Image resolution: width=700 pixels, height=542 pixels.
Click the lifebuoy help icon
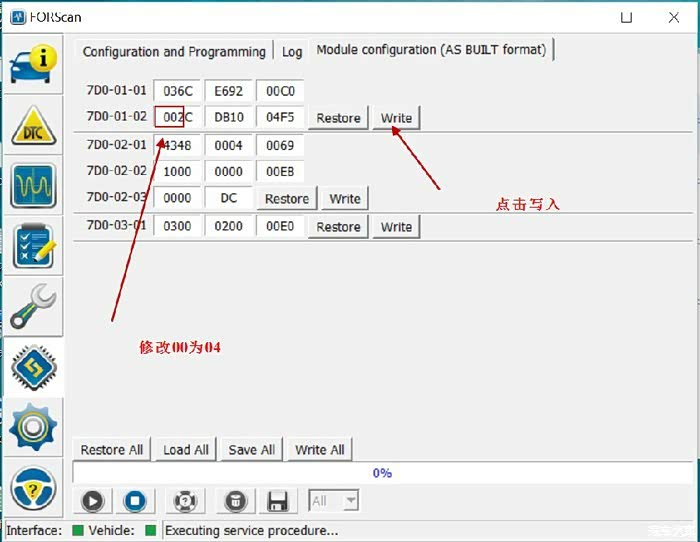pos(184,500)
